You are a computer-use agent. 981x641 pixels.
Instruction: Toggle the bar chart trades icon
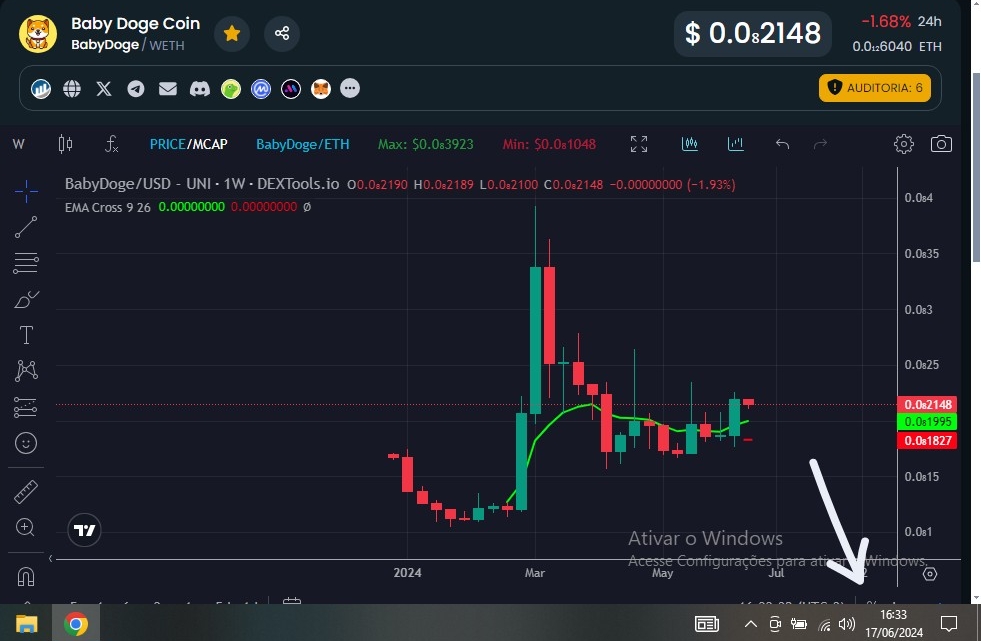click(x=736, y=144)
